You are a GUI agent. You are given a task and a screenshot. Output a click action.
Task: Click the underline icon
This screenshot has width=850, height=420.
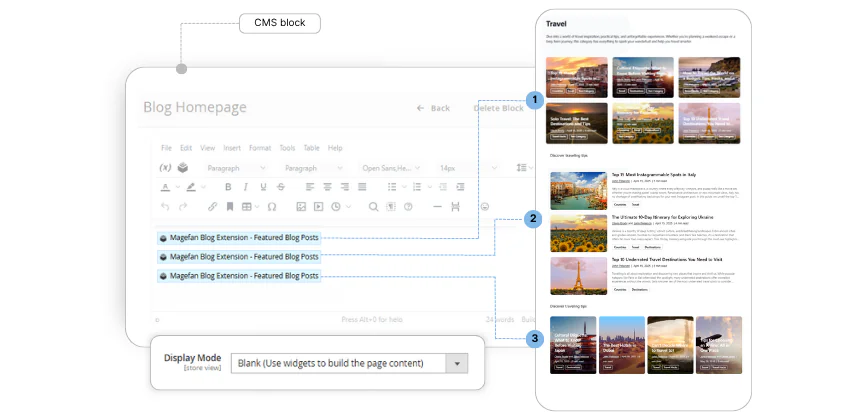(x=263, y=187)
